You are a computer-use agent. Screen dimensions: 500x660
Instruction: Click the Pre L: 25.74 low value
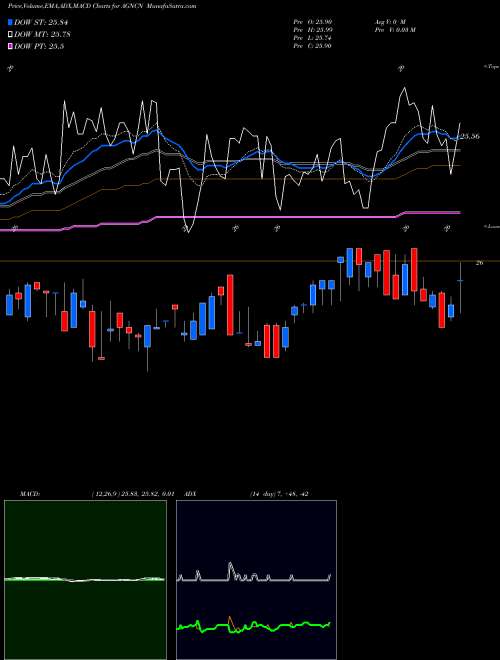click(x=313, y=37)
